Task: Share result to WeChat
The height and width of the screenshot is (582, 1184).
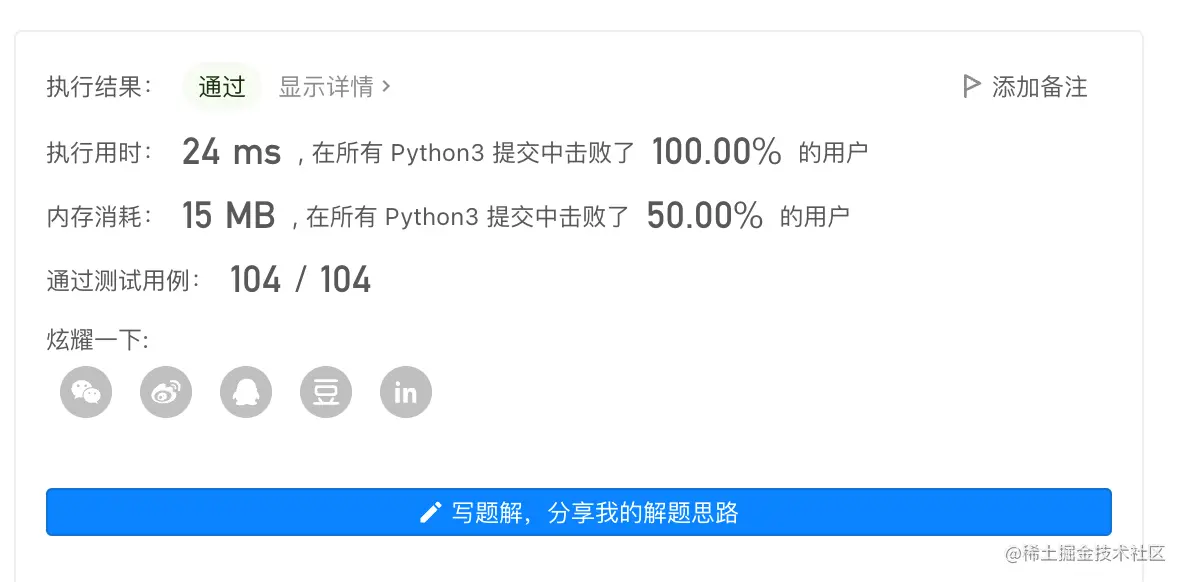Action: point(86,392)
